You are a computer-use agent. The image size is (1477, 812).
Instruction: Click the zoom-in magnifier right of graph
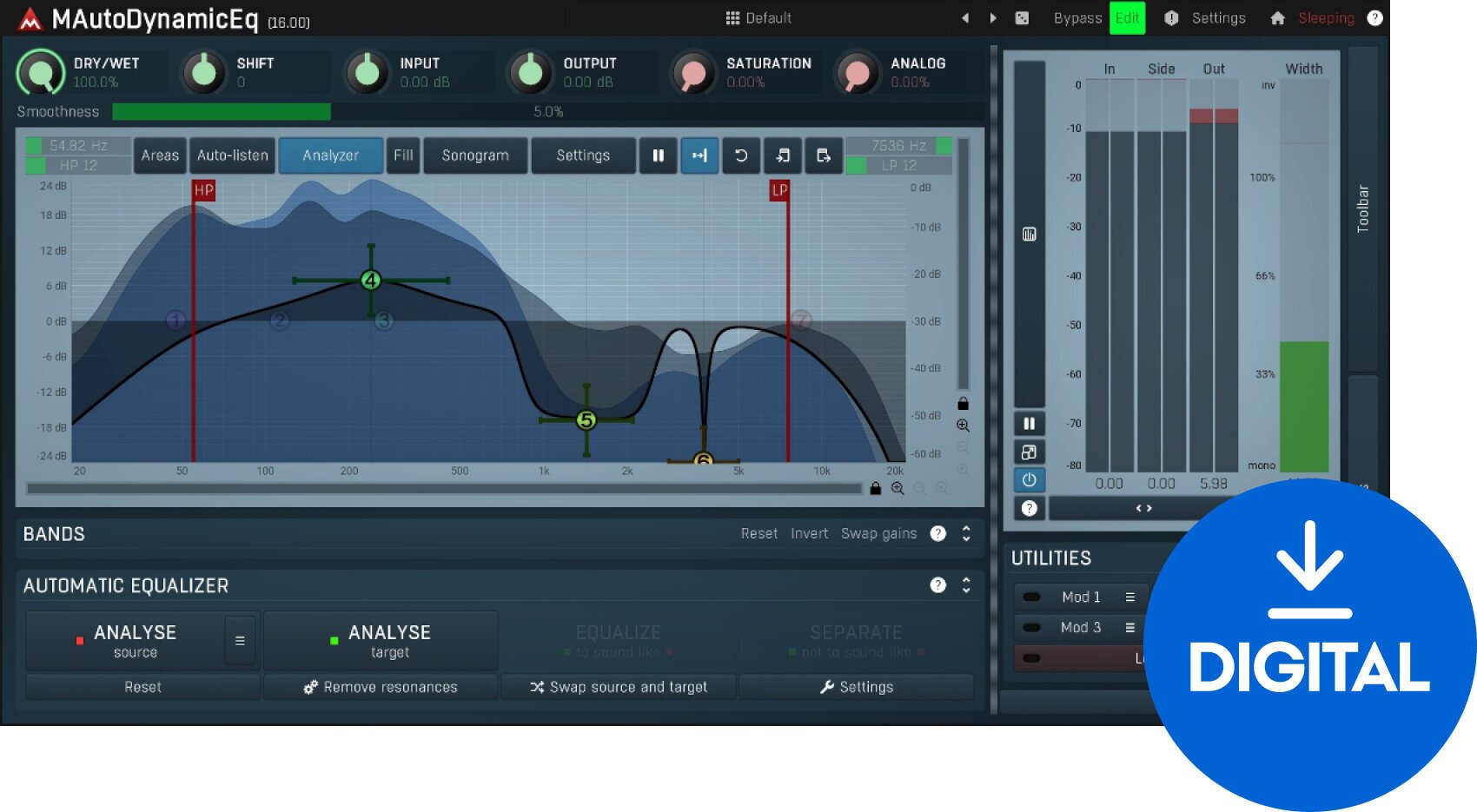963,426
